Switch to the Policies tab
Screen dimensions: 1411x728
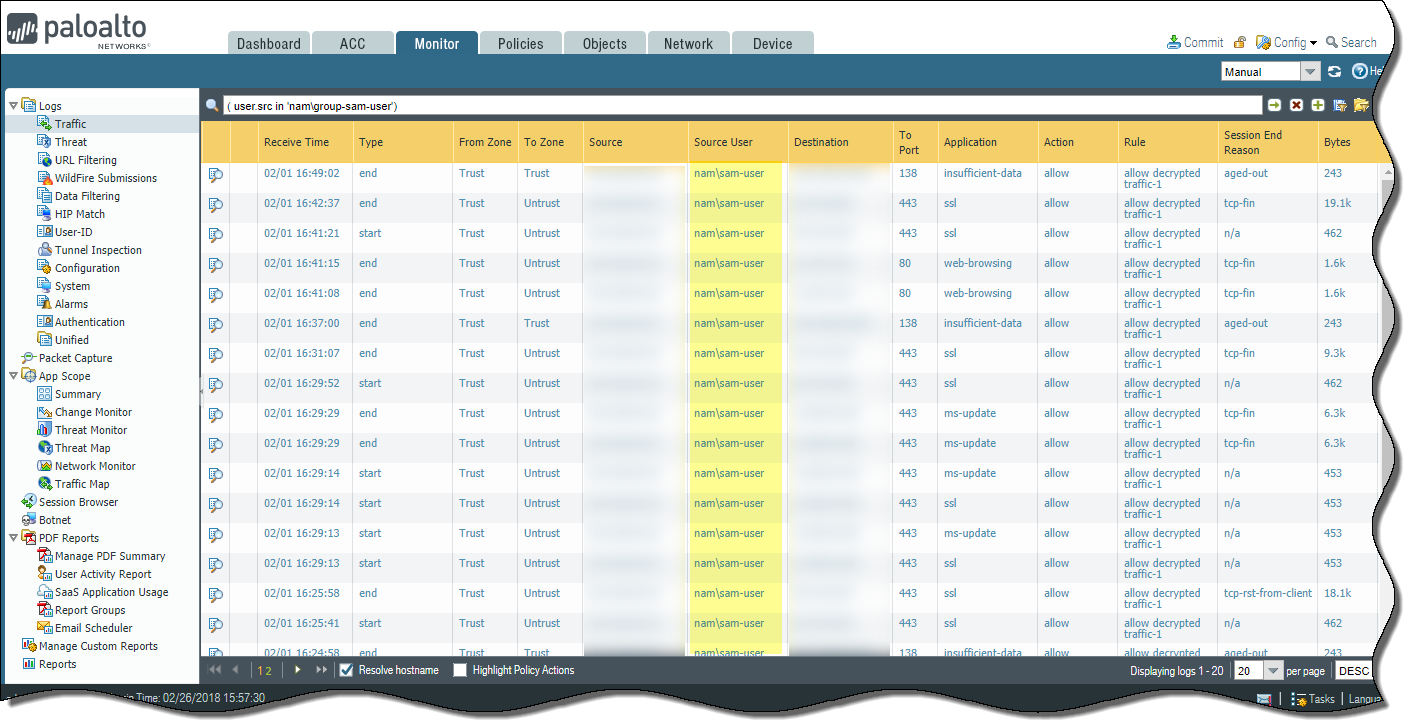(520, 44)
